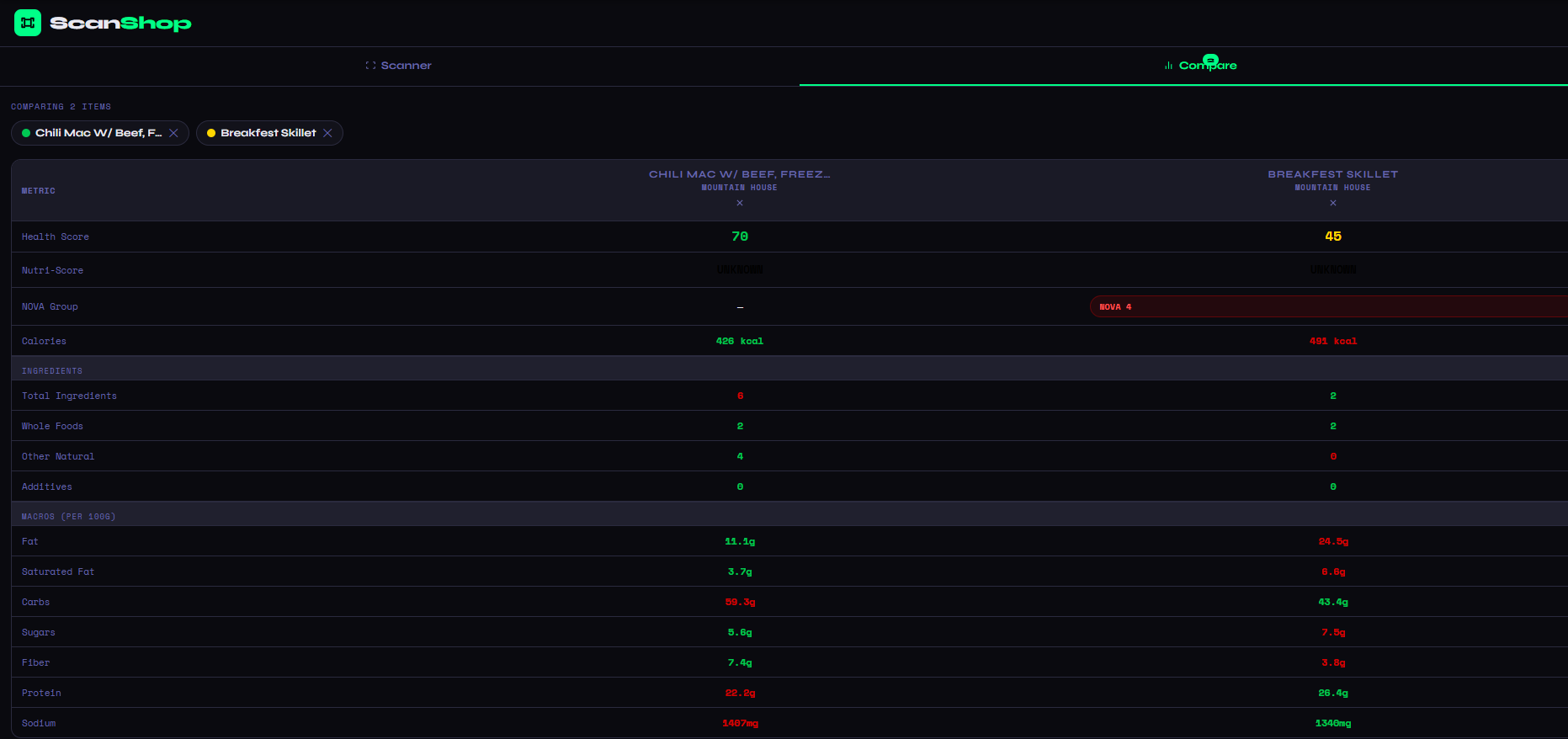Click the Breakfest Skillet chip label

(x=268, y=133)
